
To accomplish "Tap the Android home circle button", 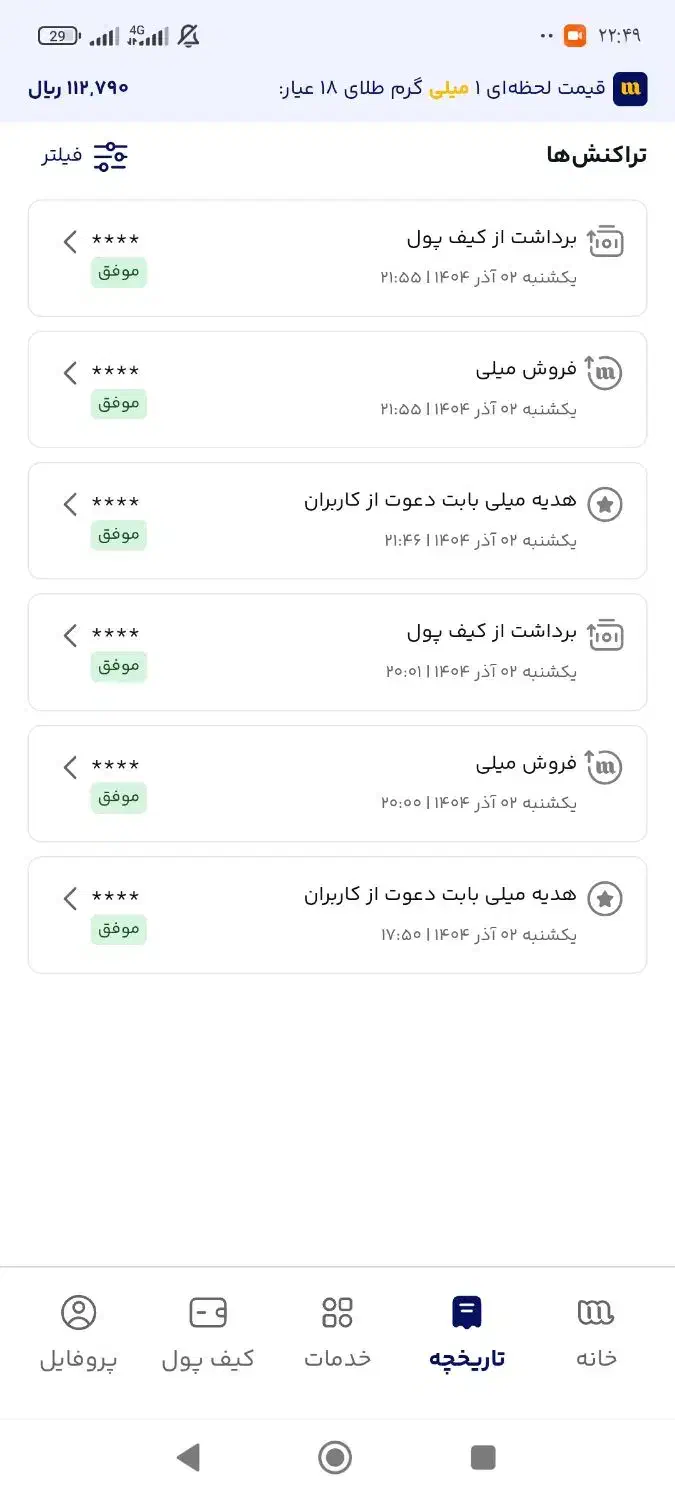I will pos(336,1457).
